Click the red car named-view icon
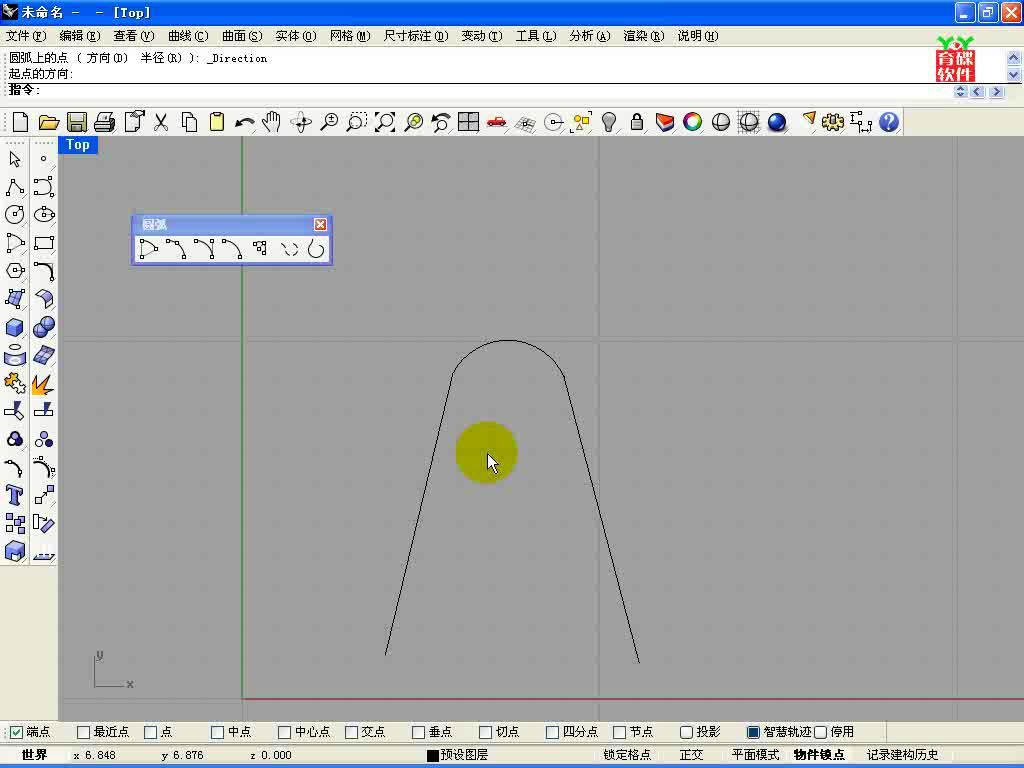The width and height of the screenshot is (1024, 768). click(496, 122)
